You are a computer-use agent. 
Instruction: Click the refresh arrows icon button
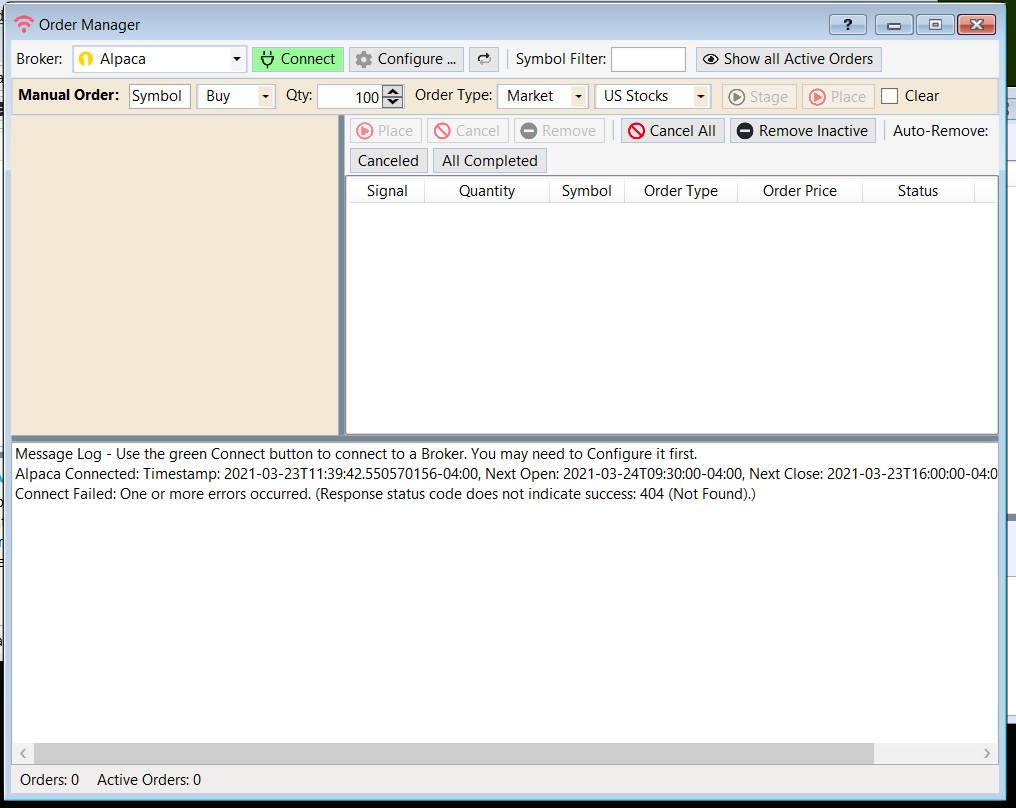coord(483,59)
